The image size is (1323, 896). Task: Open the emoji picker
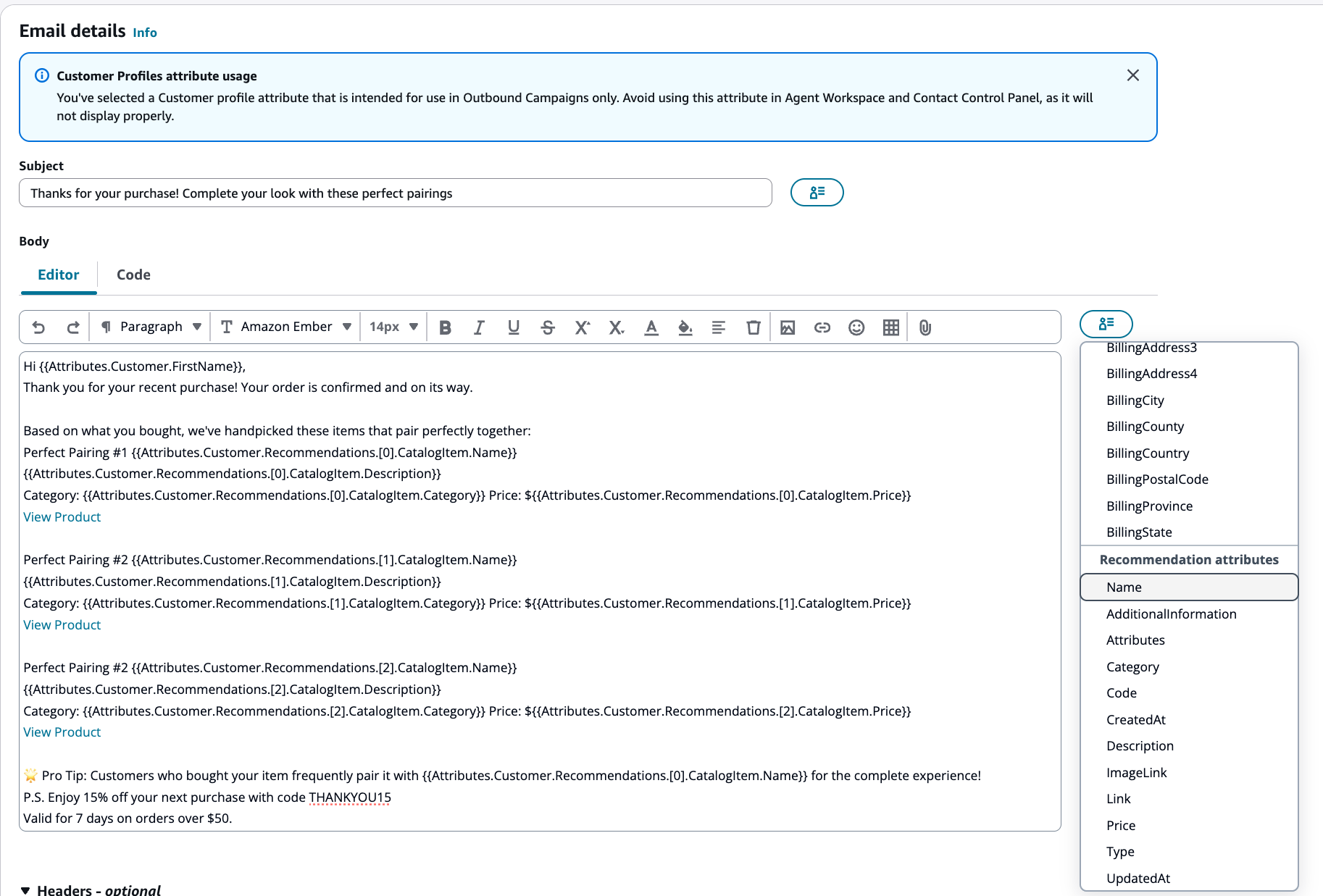point(856,327)
